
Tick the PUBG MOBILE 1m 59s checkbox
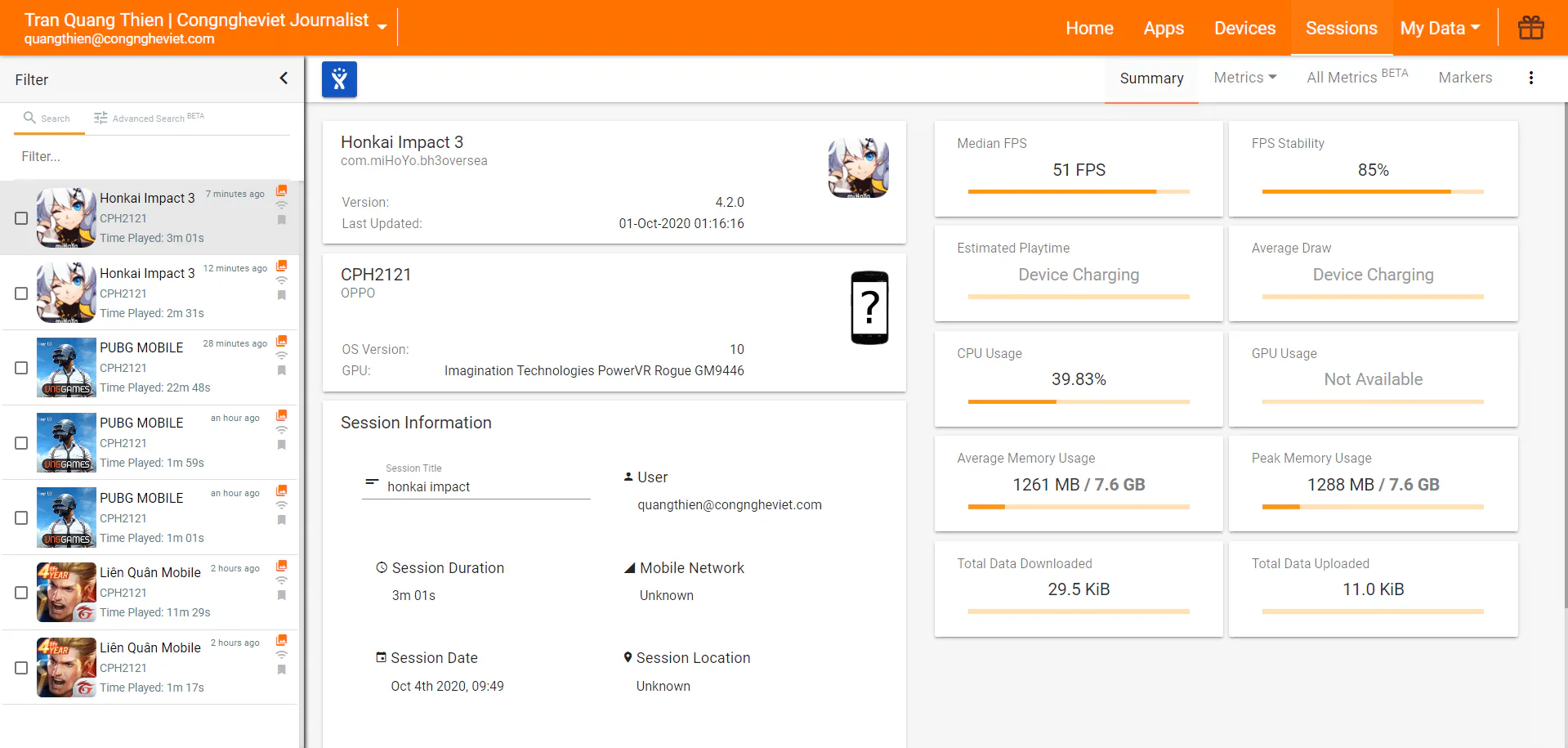click(21, 443)
